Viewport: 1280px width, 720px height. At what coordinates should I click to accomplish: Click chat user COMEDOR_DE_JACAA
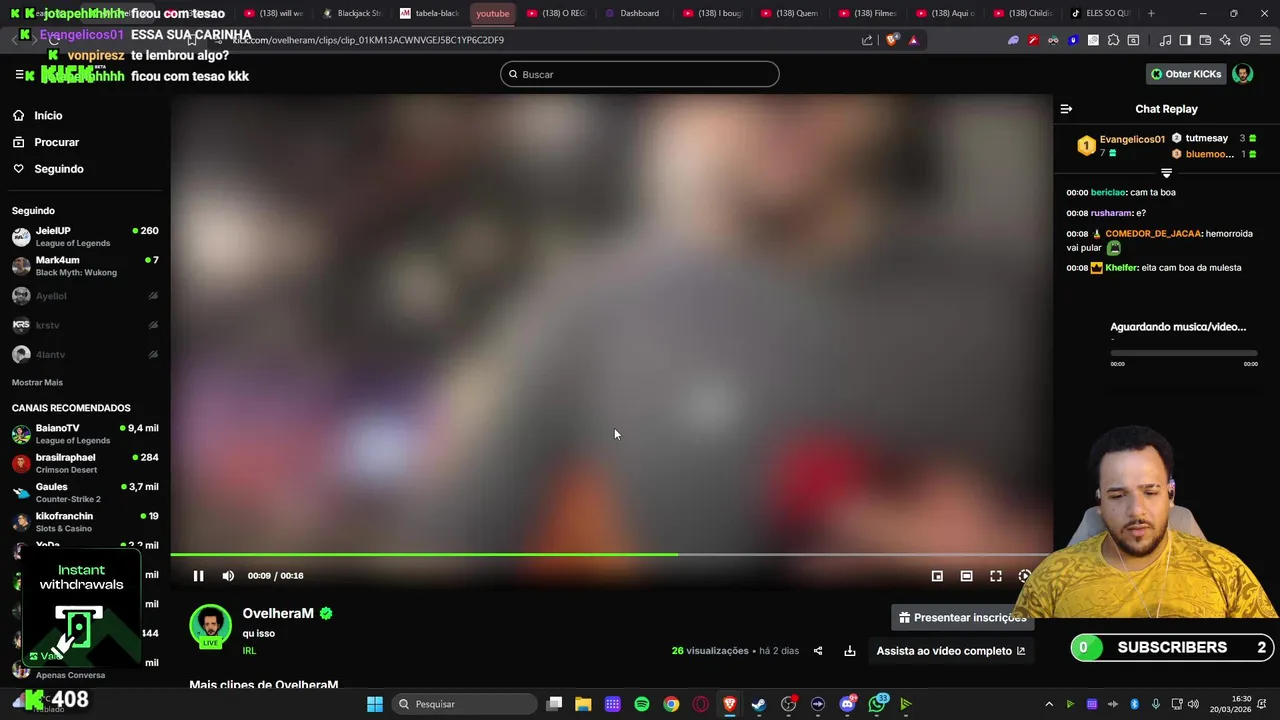tap(1152, 234)
